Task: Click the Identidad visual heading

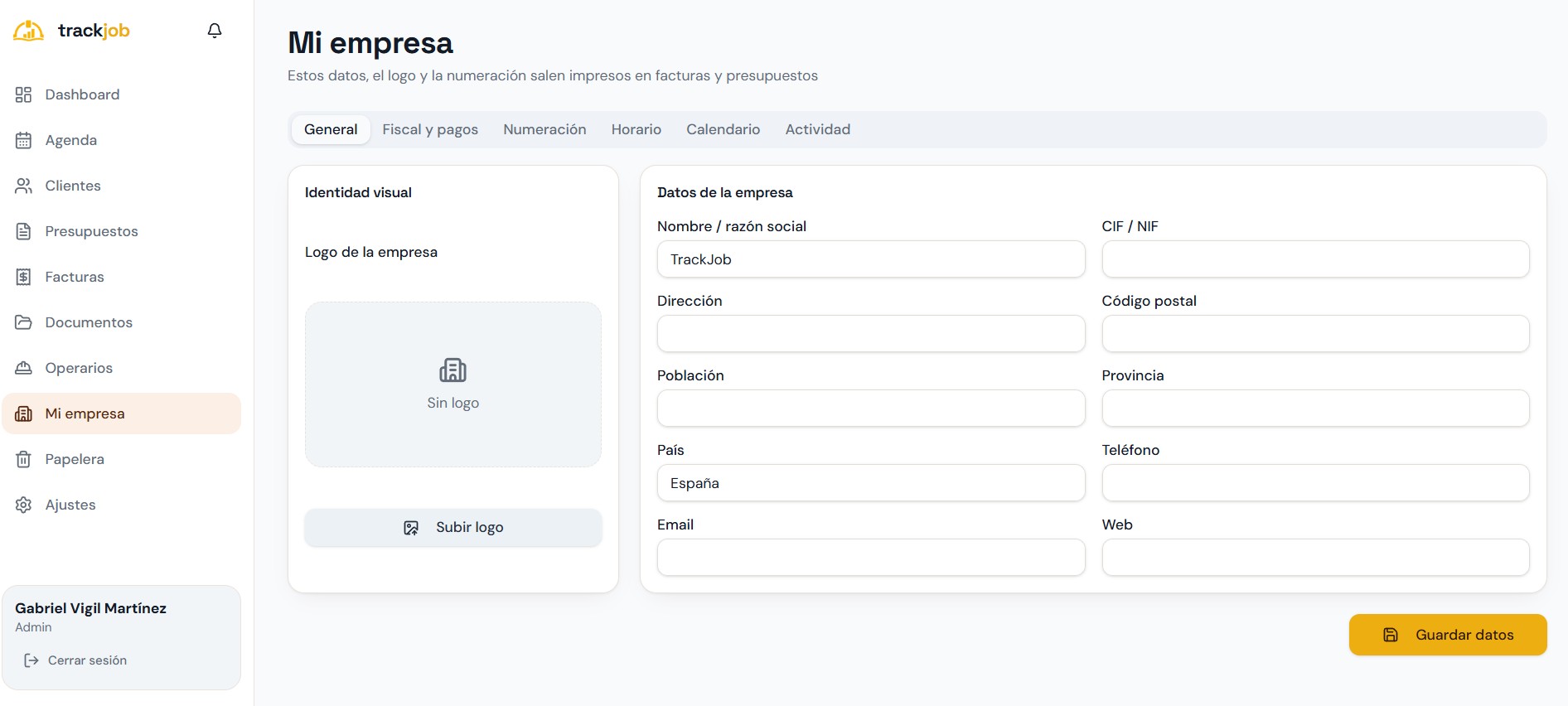Action: 358,192
